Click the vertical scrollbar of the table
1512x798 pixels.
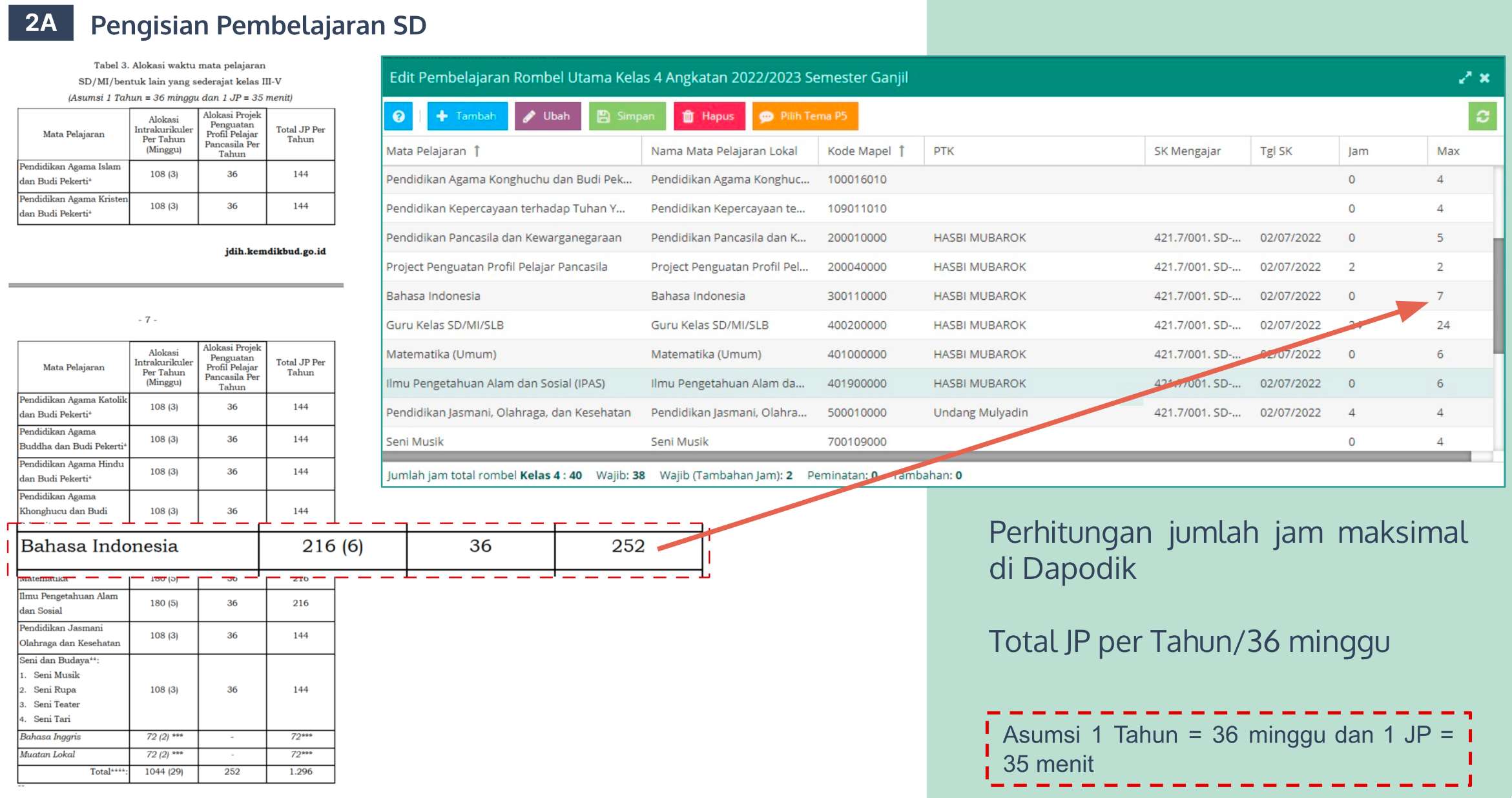pyautogui.click(x=1498, y=297)
